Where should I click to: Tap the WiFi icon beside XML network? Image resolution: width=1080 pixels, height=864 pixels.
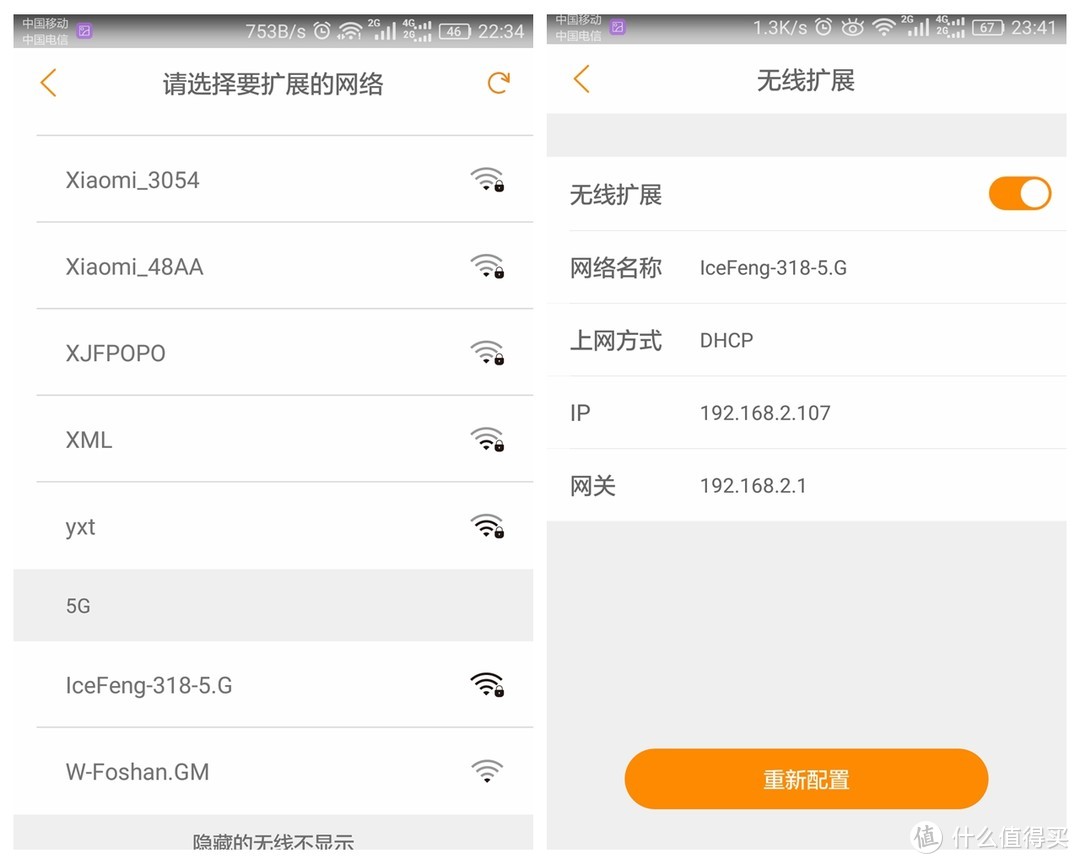(x=487, y=440)
